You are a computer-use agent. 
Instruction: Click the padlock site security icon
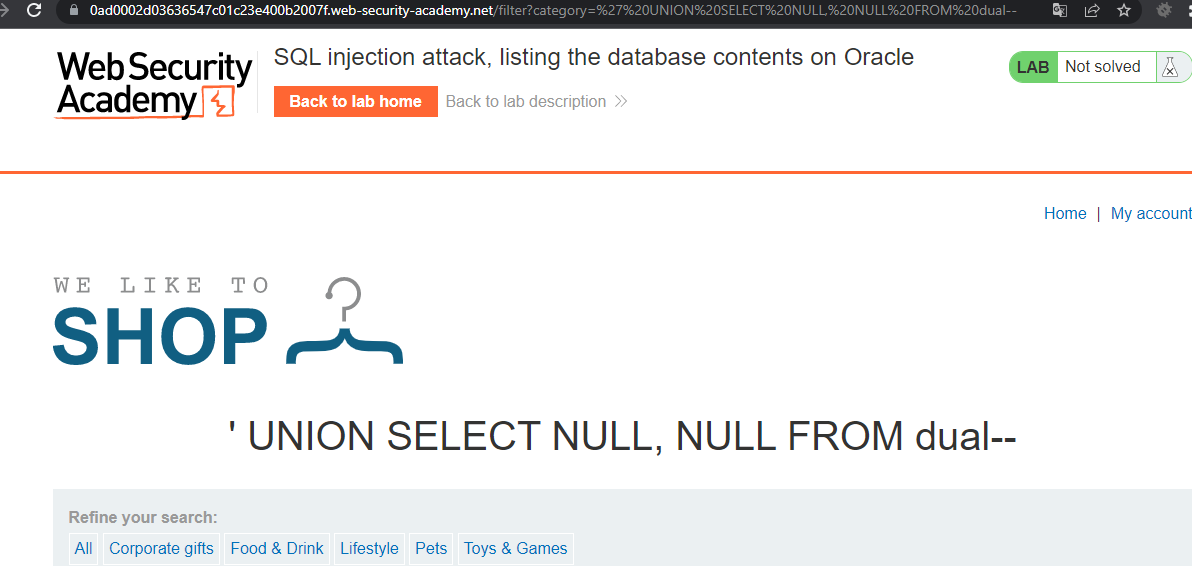pos(73,11)
